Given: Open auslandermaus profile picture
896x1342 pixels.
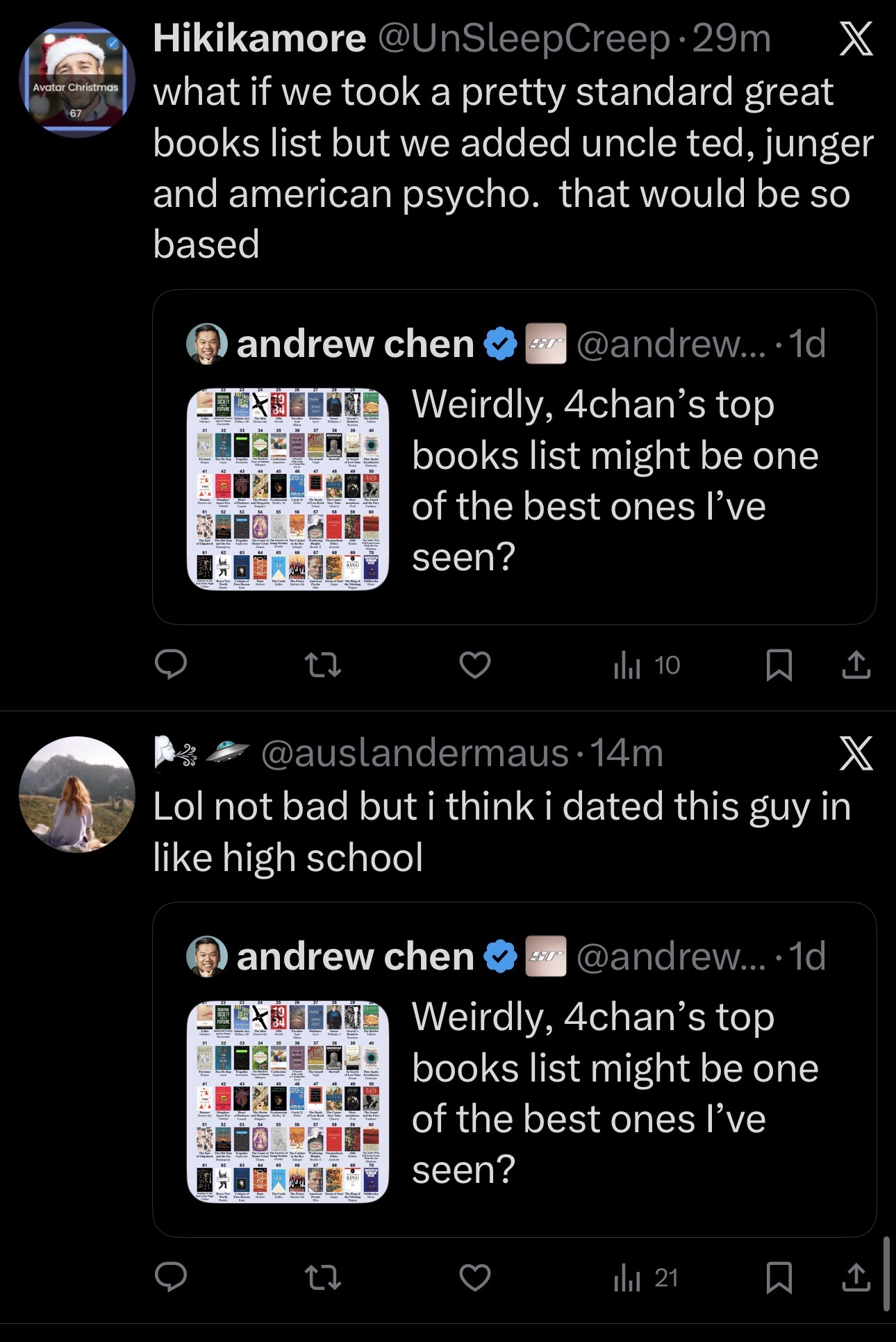Looking at the screenshot, I should [x=76, y=794].
